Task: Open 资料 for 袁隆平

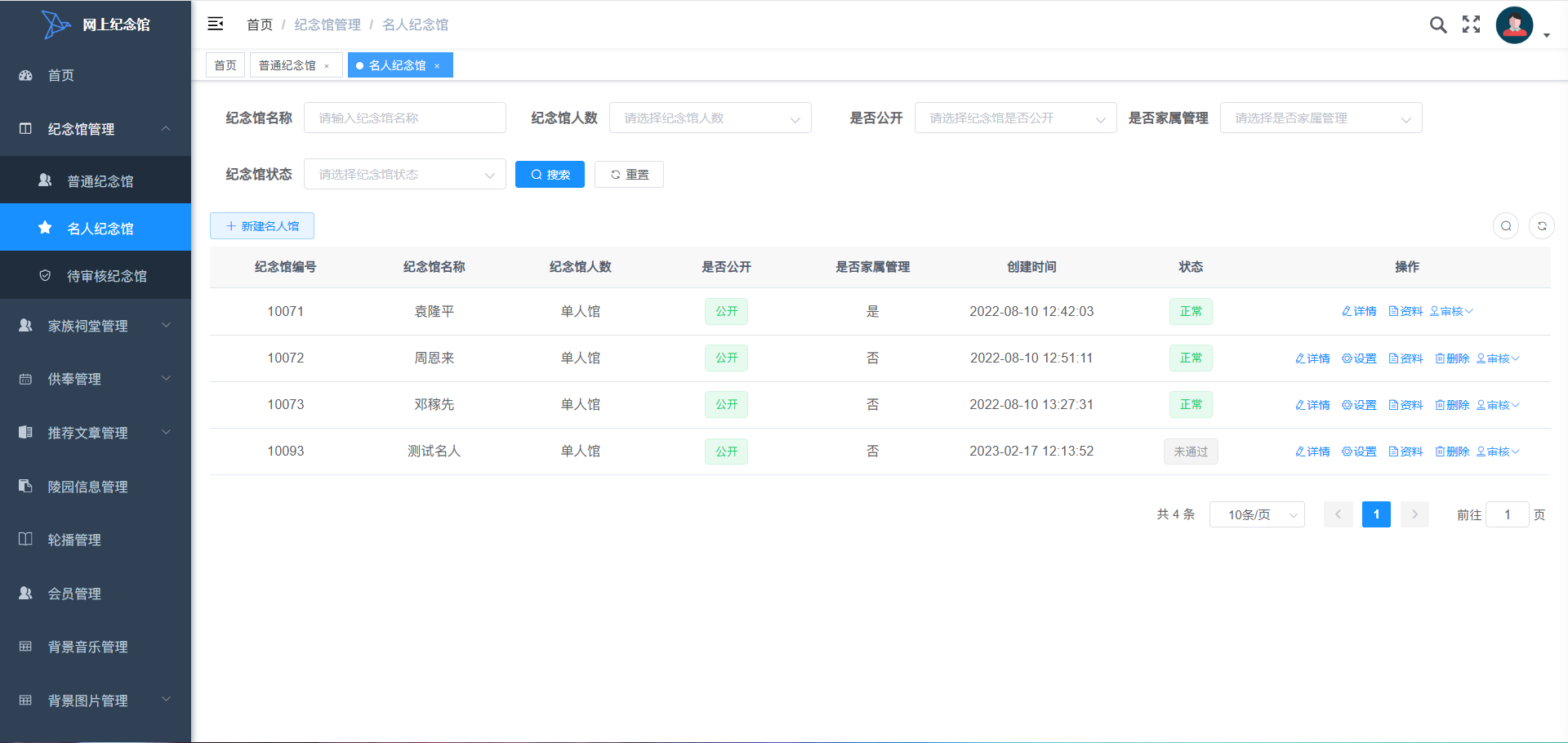Action: pyautogui.click(x=1405, y=311)
